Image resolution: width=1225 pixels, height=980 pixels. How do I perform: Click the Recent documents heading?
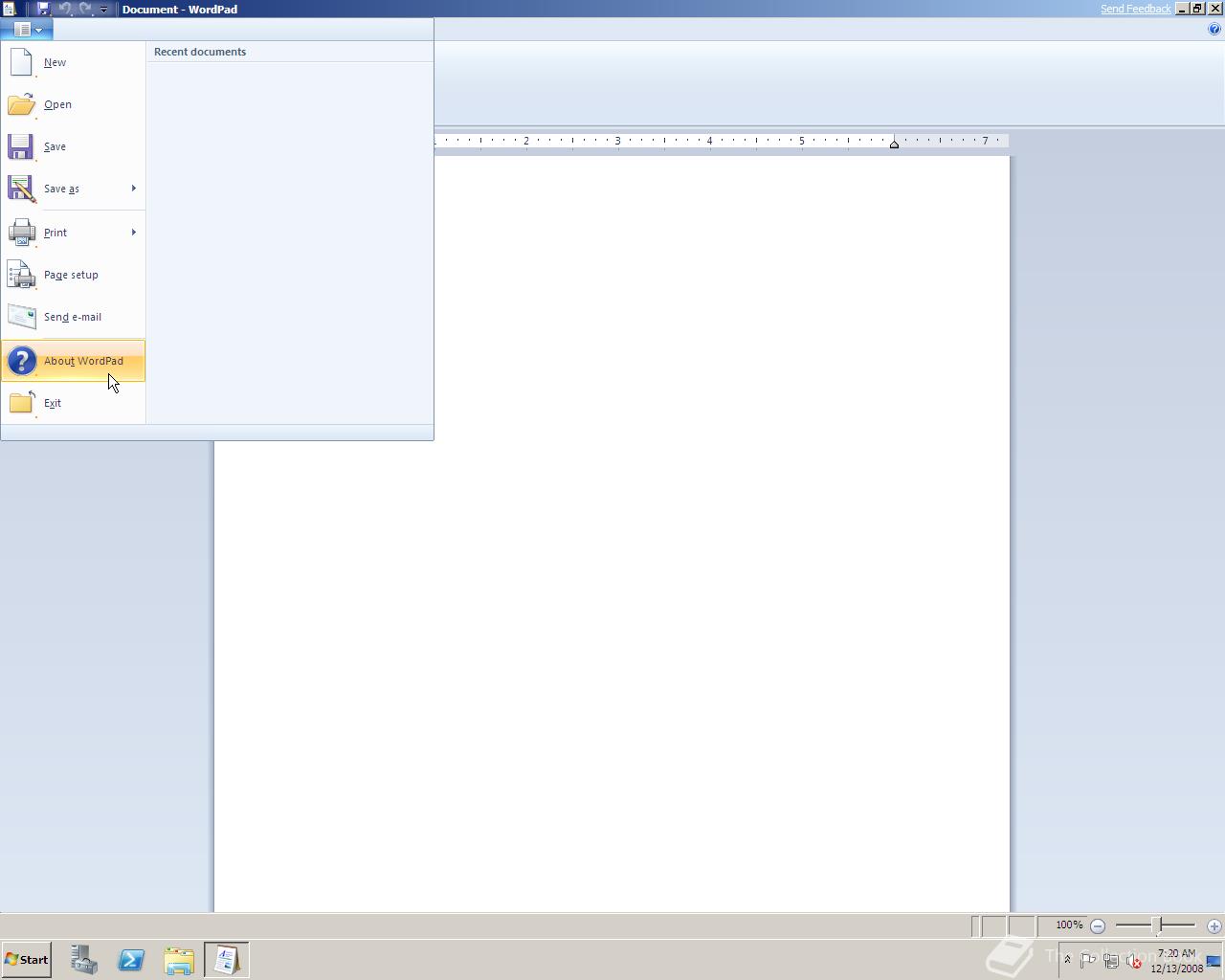tap(200, 52)
